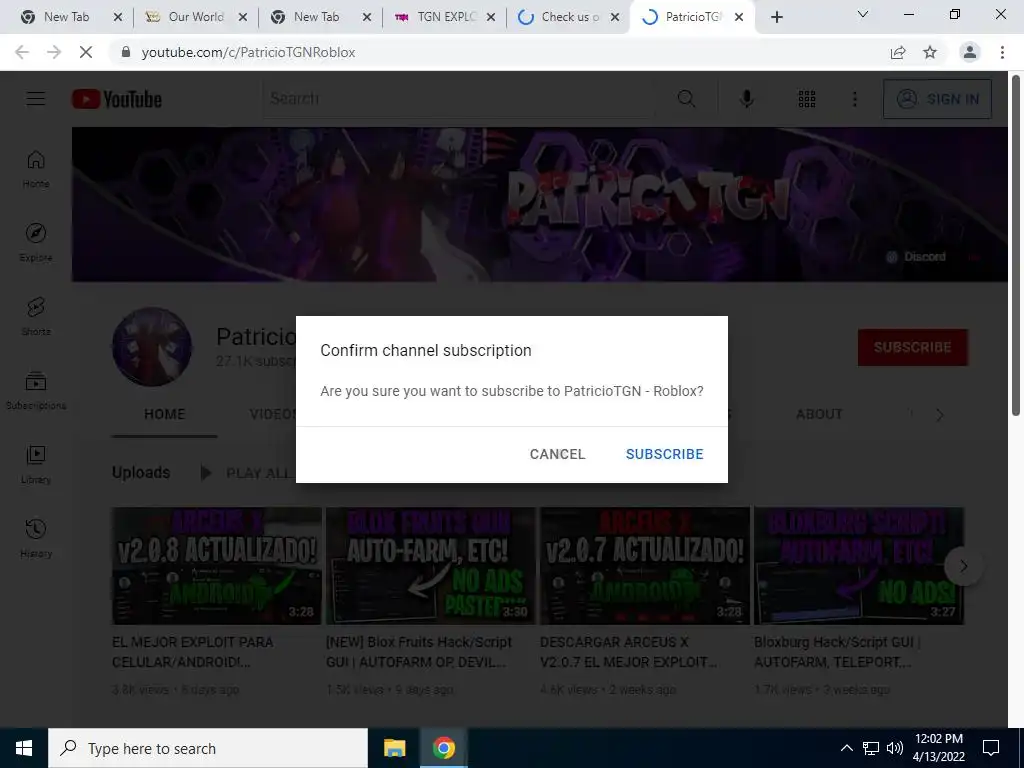
Task: Open Arceus X v2.0.8 Actualizado thumbnail
Action: (217, 566)
